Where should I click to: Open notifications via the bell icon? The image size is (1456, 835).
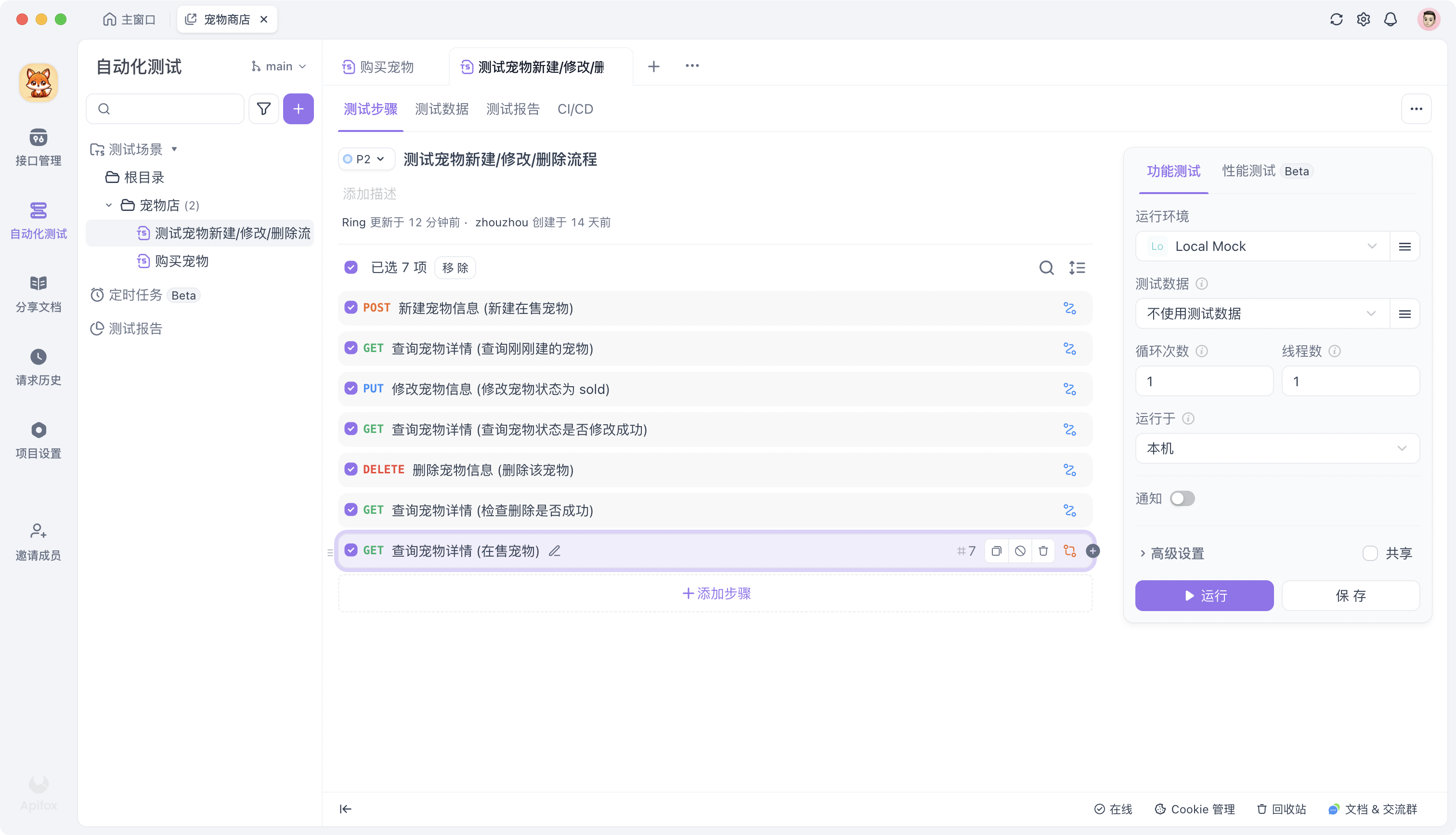[1391, 19]
